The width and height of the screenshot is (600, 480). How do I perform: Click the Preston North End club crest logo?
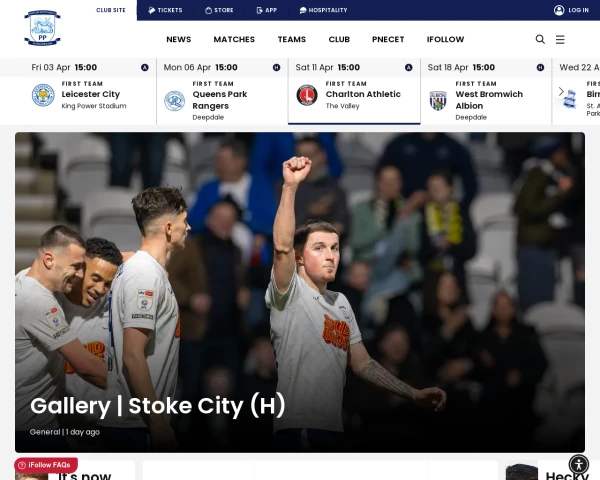(42, 28)
